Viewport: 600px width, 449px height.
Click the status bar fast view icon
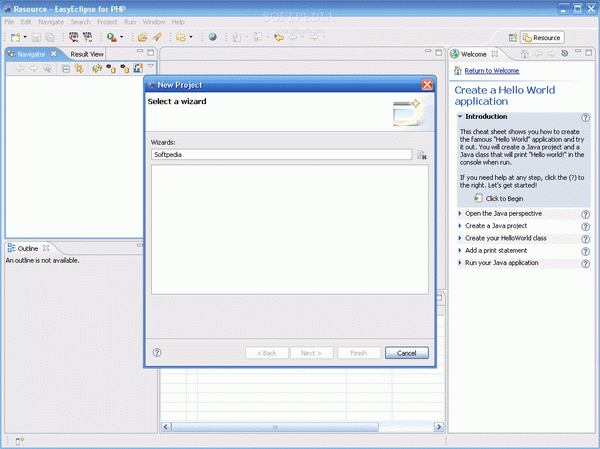coord(19,441)
